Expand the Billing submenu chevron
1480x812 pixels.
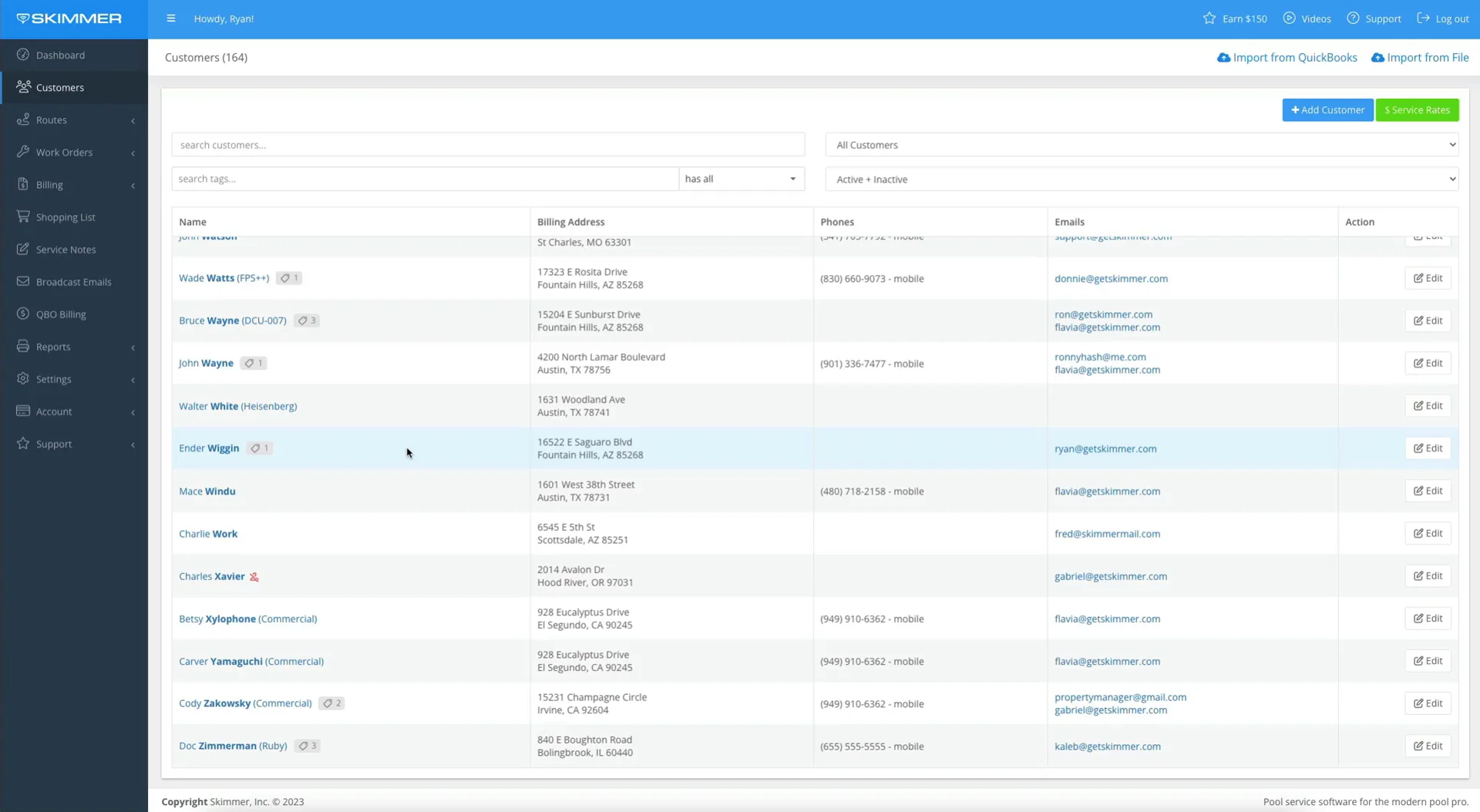[x=133, y=185]
